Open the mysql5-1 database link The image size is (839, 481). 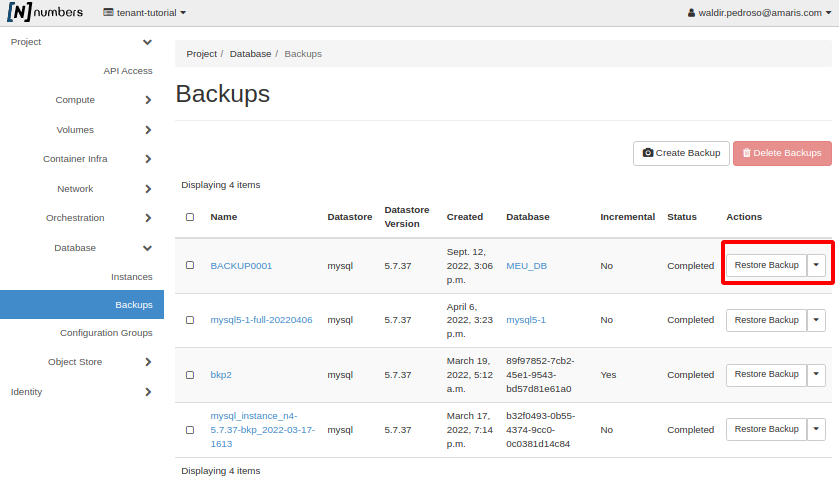[x=526, y=320]
